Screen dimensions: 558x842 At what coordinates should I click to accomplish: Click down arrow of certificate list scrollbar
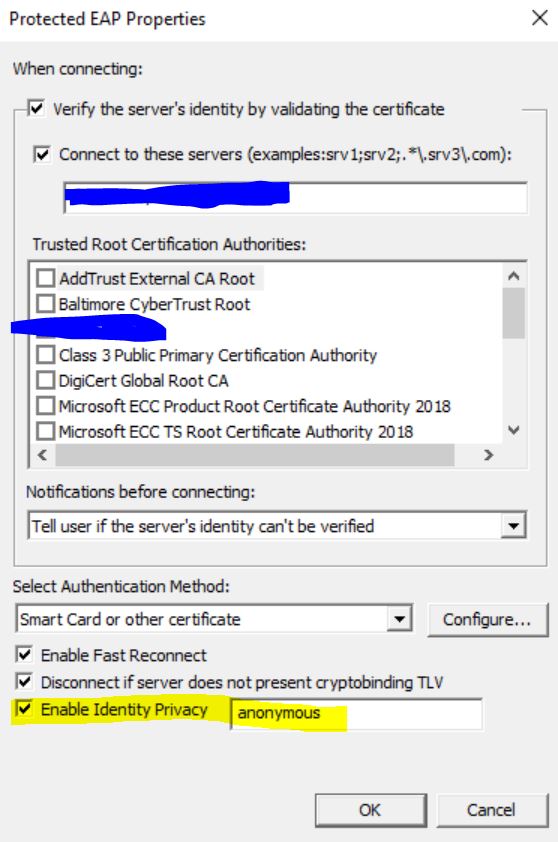513,430
